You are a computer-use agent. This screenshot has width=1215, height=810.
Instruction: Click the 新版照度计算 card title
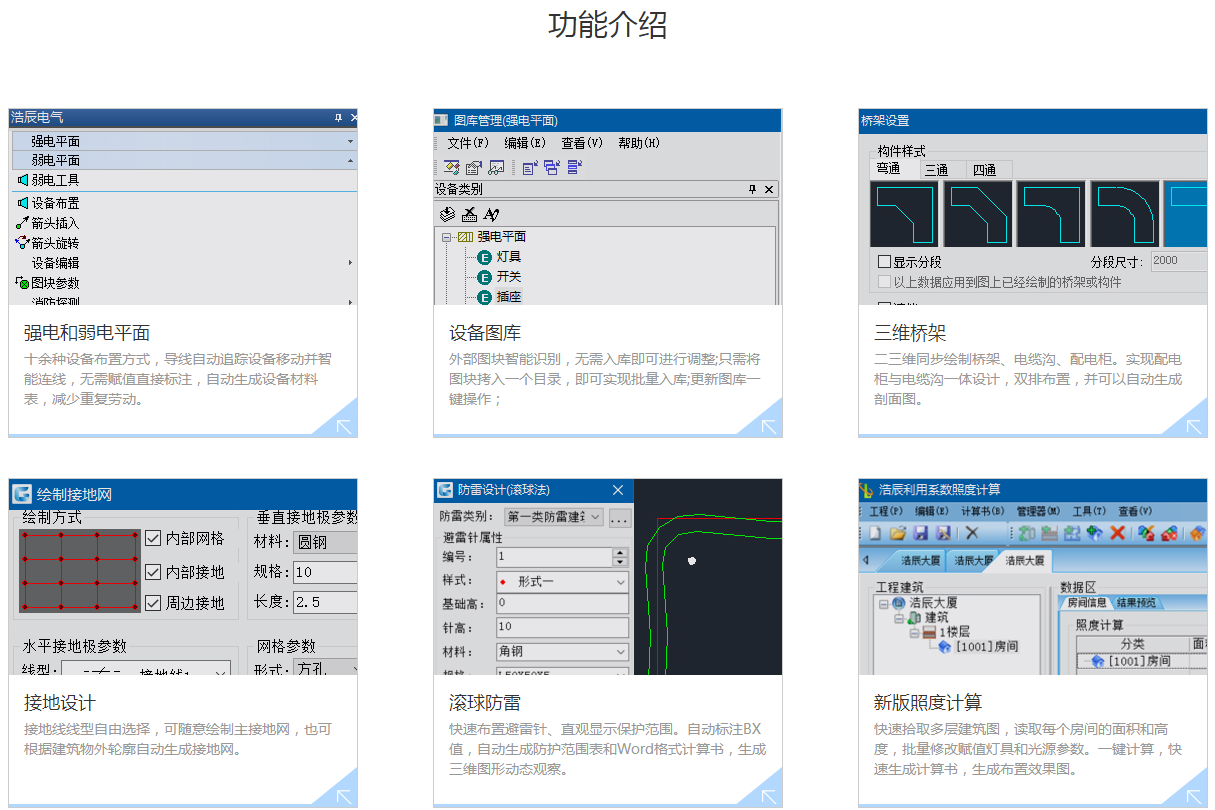(x=927, y=703)
